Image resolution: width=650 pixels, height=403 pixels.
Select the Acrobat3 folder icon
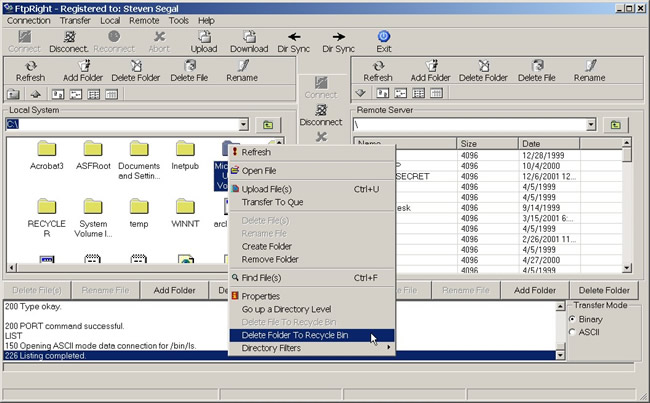point(47,149)
